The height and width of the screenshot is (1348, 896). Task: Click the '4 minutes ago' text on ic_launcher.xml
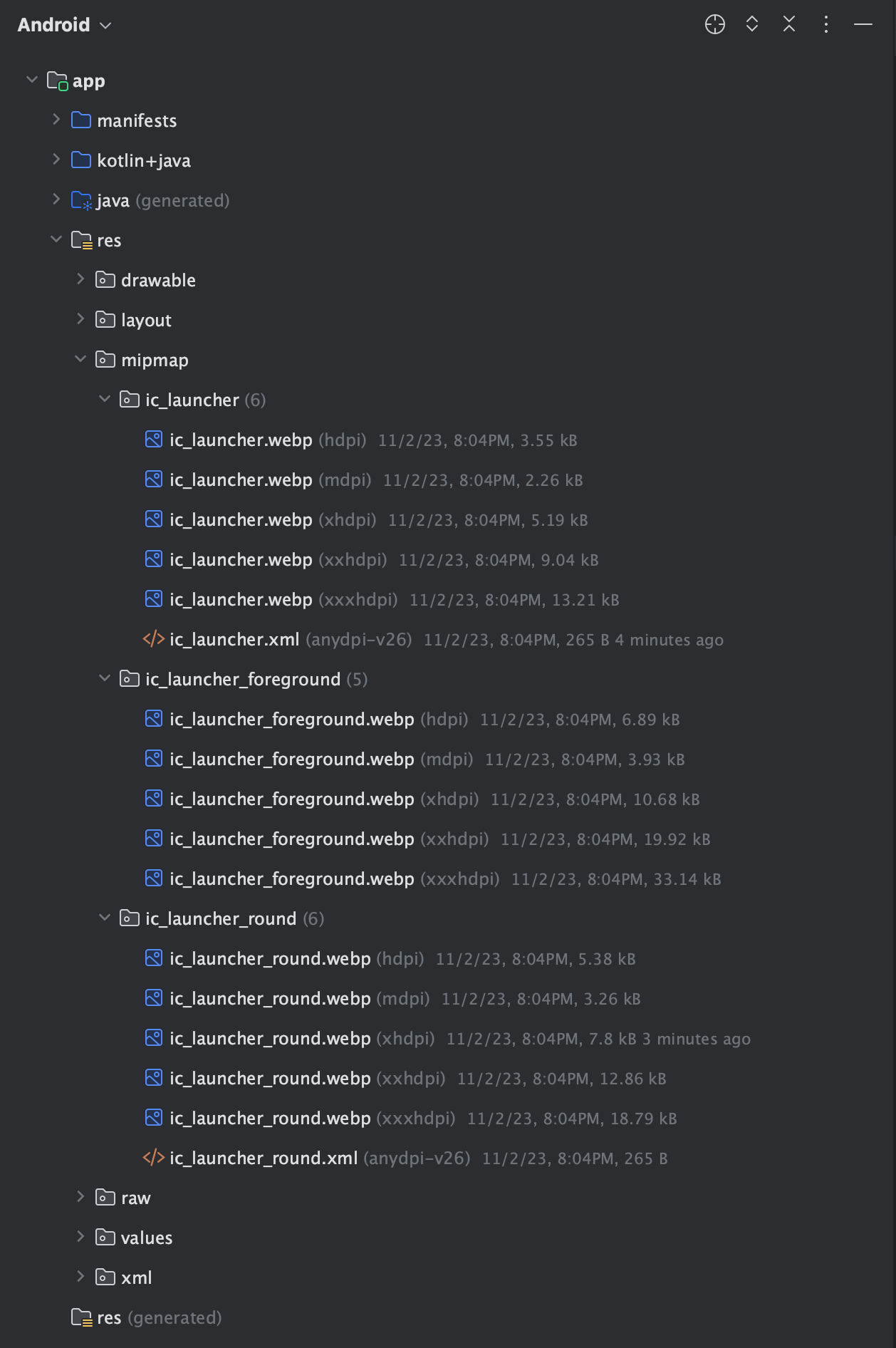[x=670, y=640]
